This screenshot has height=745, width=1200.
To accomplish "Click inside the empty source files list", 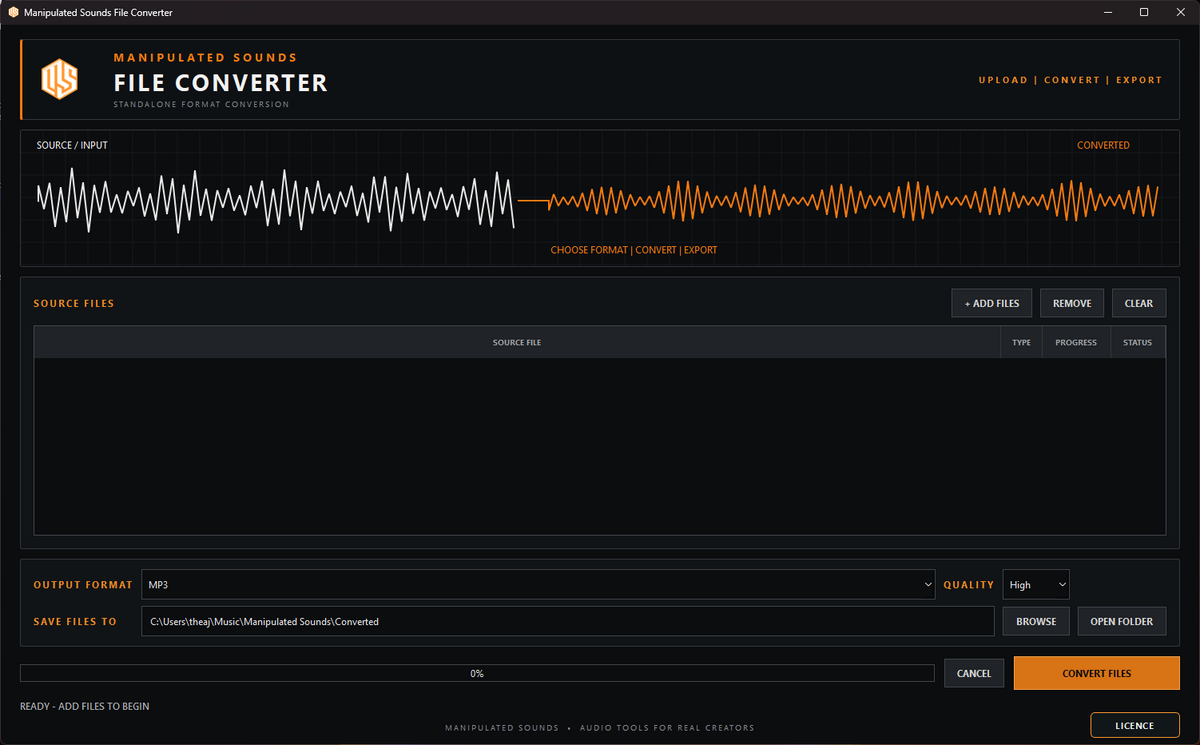I will [x=599, y=446].
